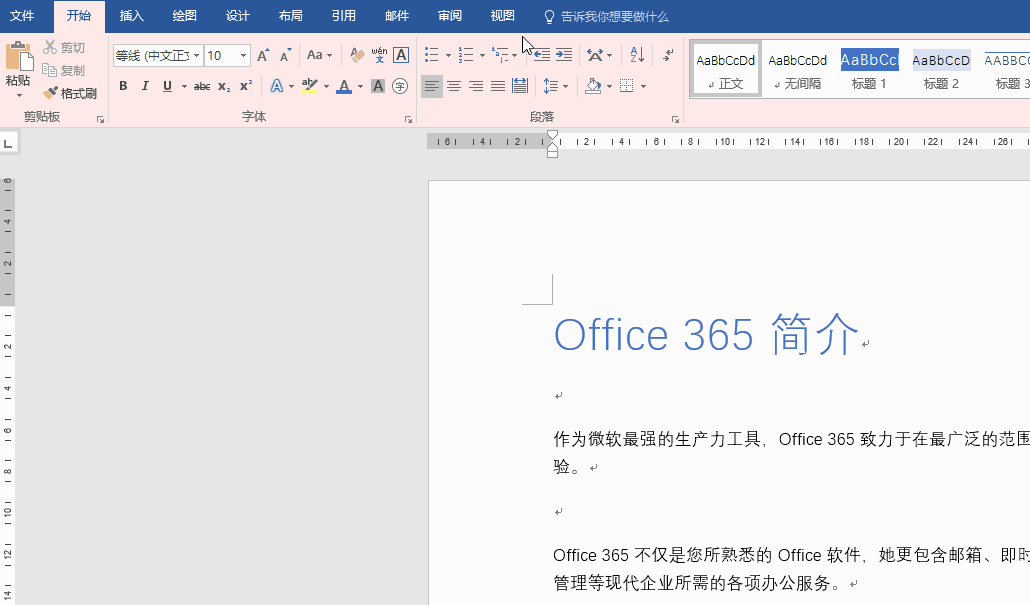This screenshot has width=1030, height=605.
Task: Click the Asian layout icon
Action: 595,55
